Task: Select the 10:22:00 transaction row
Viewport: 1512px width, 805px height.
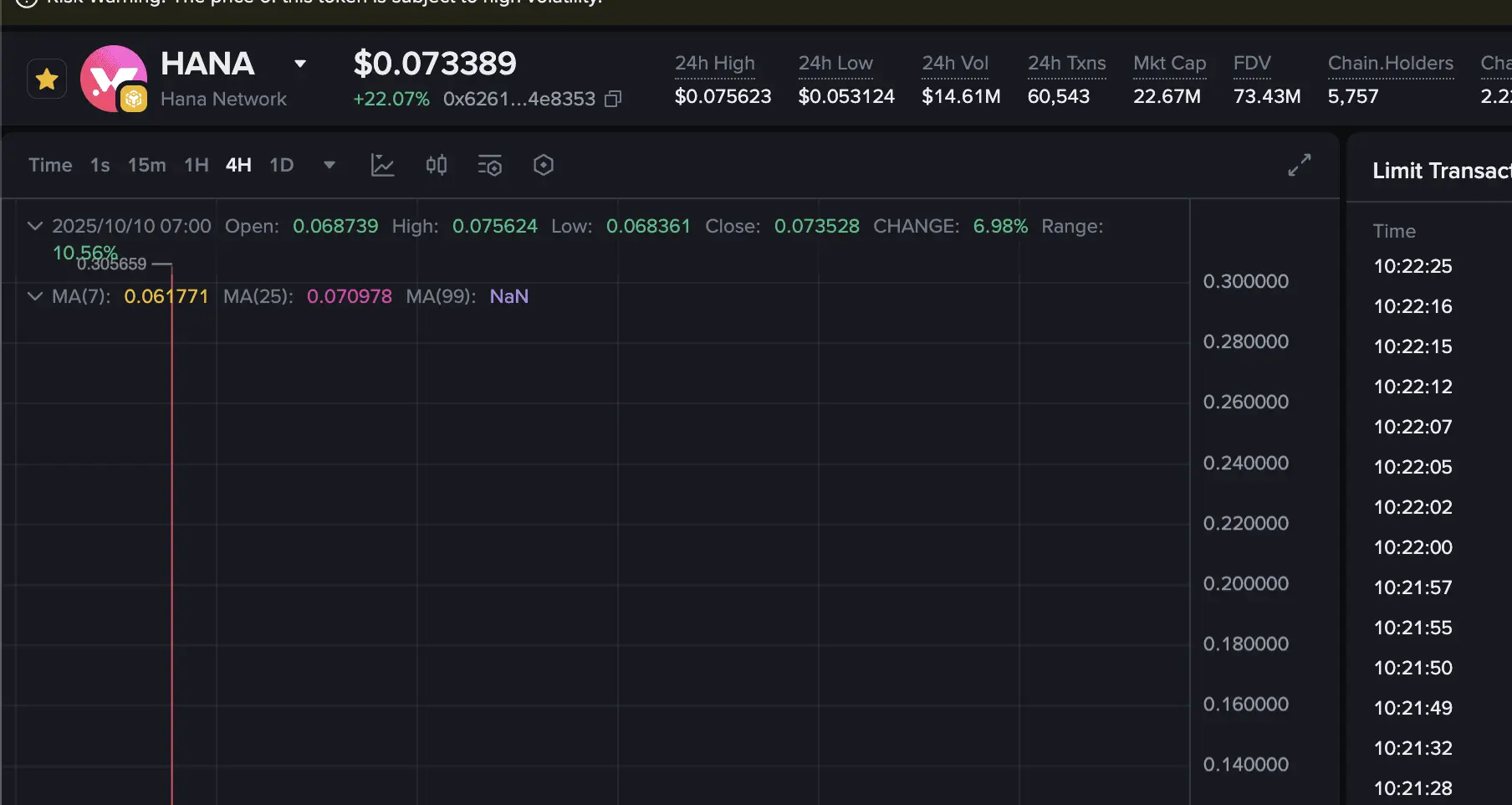Action: 1412,547
